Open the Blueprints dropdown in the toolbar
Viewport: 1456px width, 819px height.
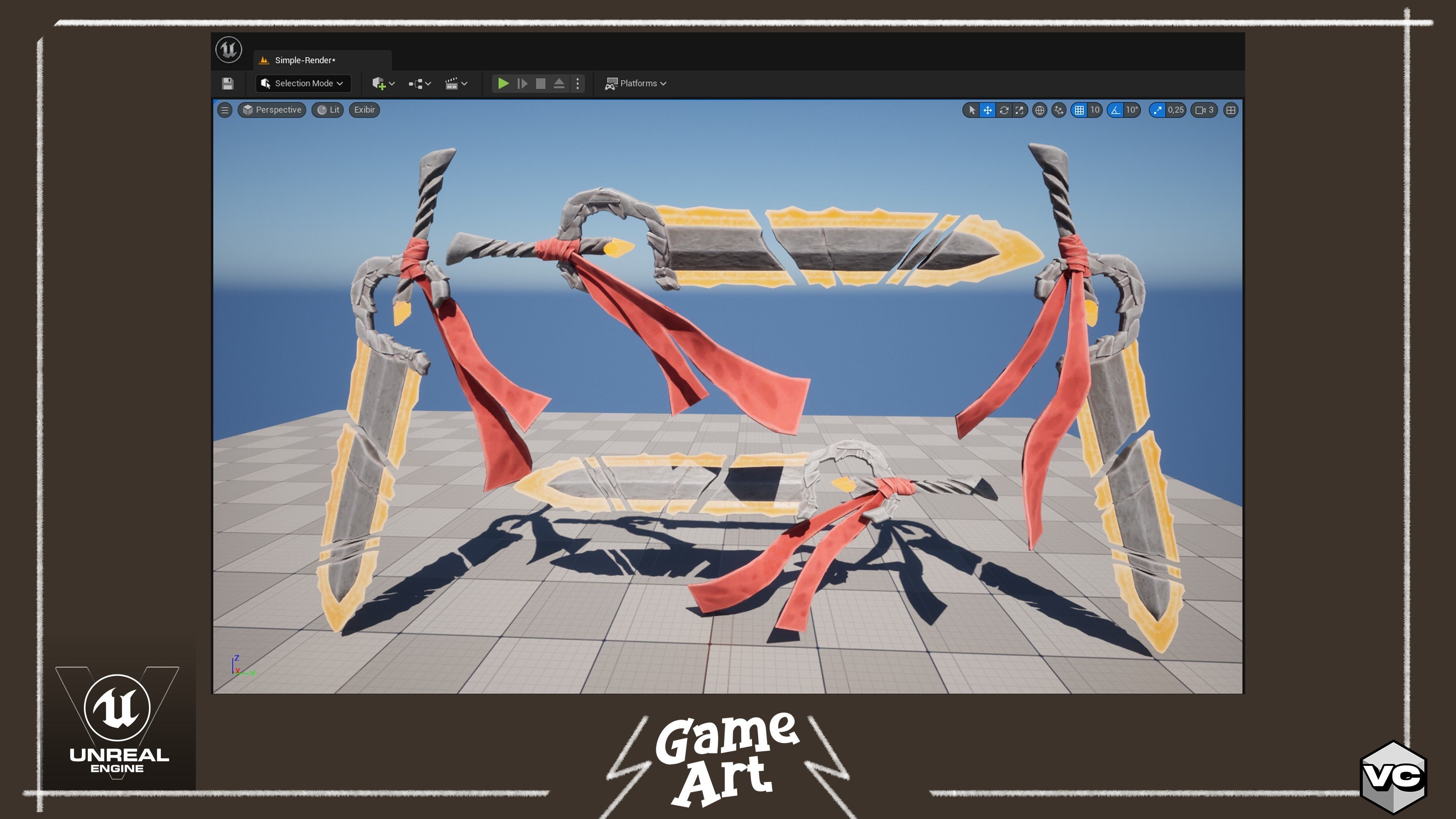point(419,84)
